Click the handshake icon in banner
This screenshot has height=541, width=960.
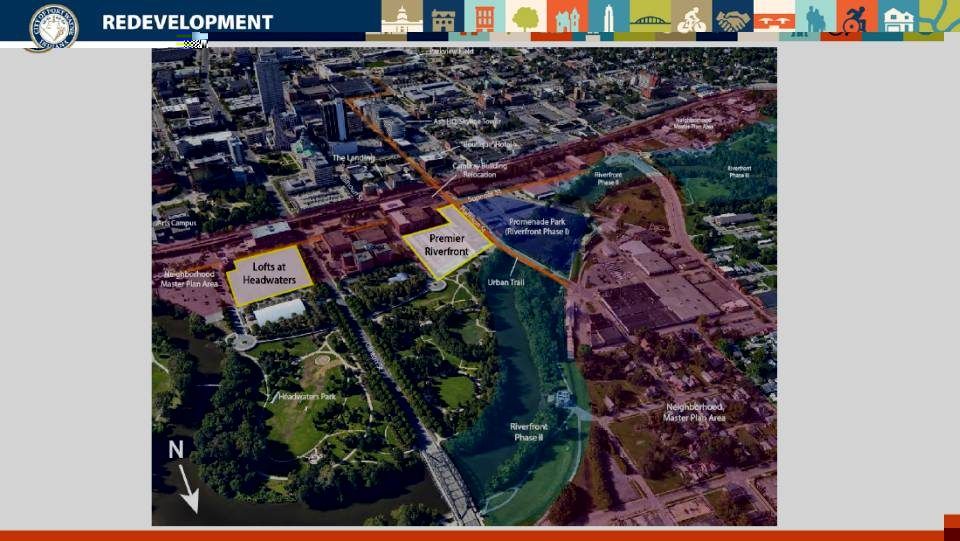click(x=732, y=17)
